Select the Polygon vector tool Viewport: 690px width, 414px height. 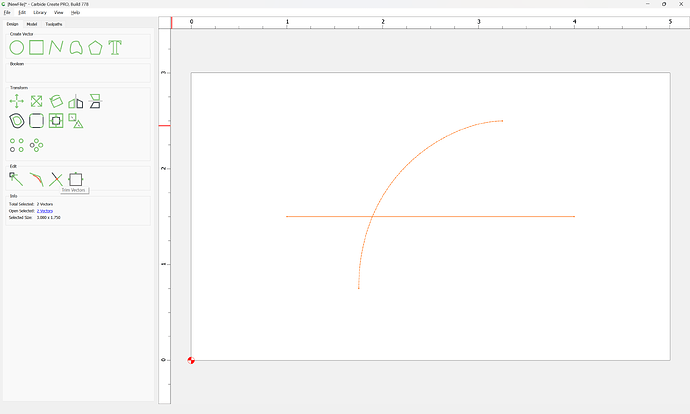point(95,48)
